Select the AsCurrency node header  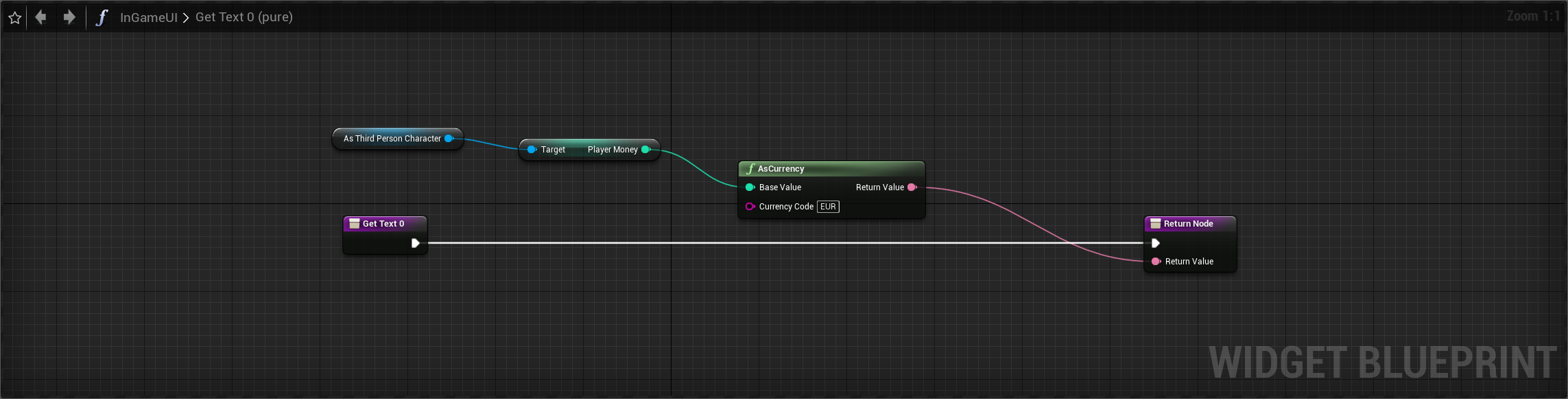[831, 169]
